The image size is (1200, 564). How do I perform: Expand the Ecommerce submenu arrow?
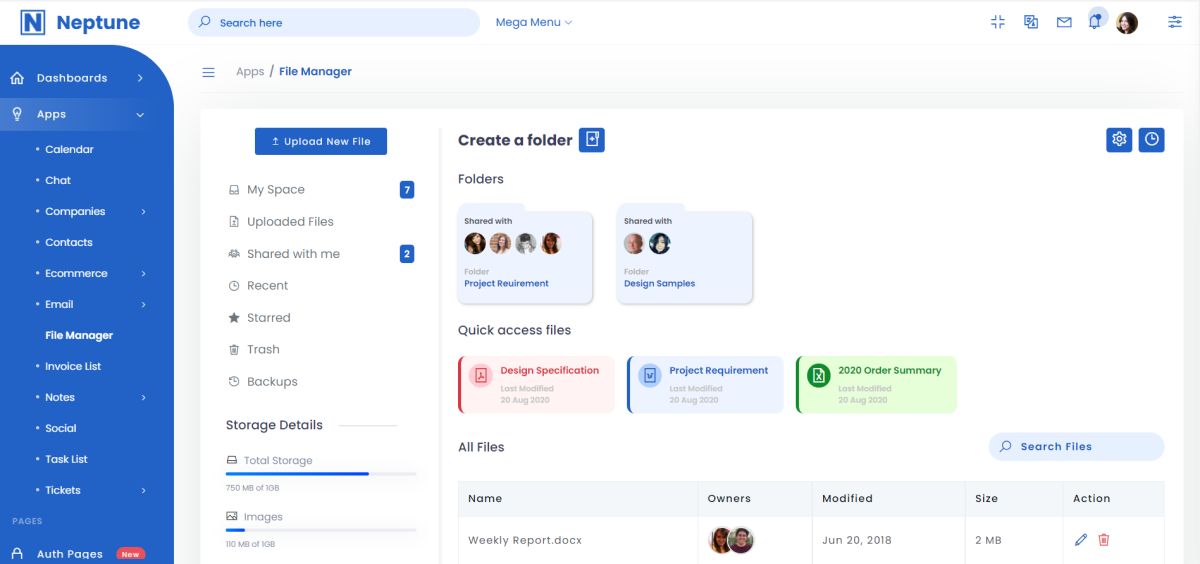click(x=143, y=273)
